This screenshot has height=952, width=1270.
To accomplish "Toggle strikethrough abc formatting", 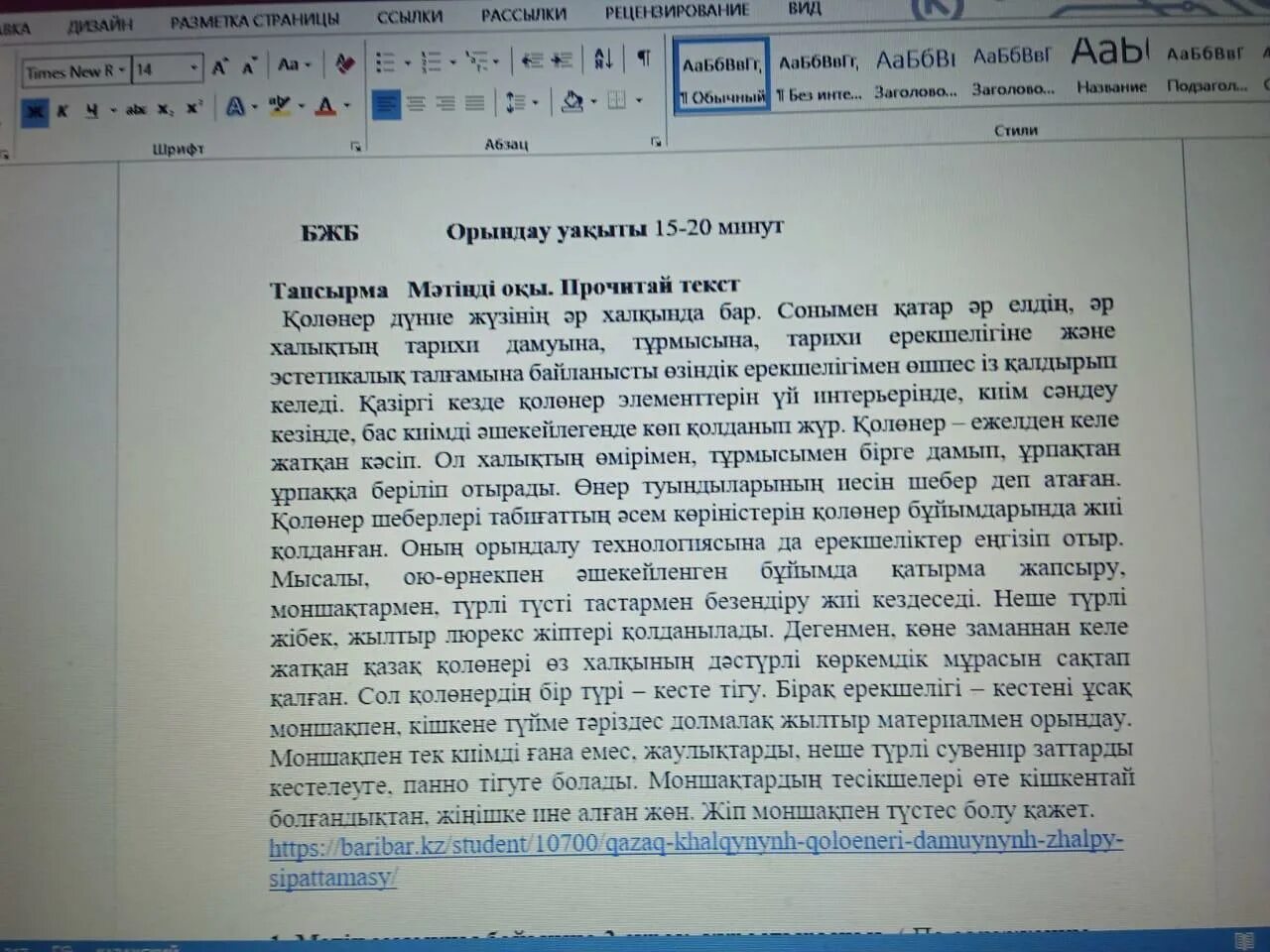I will [x=136, y=109].
